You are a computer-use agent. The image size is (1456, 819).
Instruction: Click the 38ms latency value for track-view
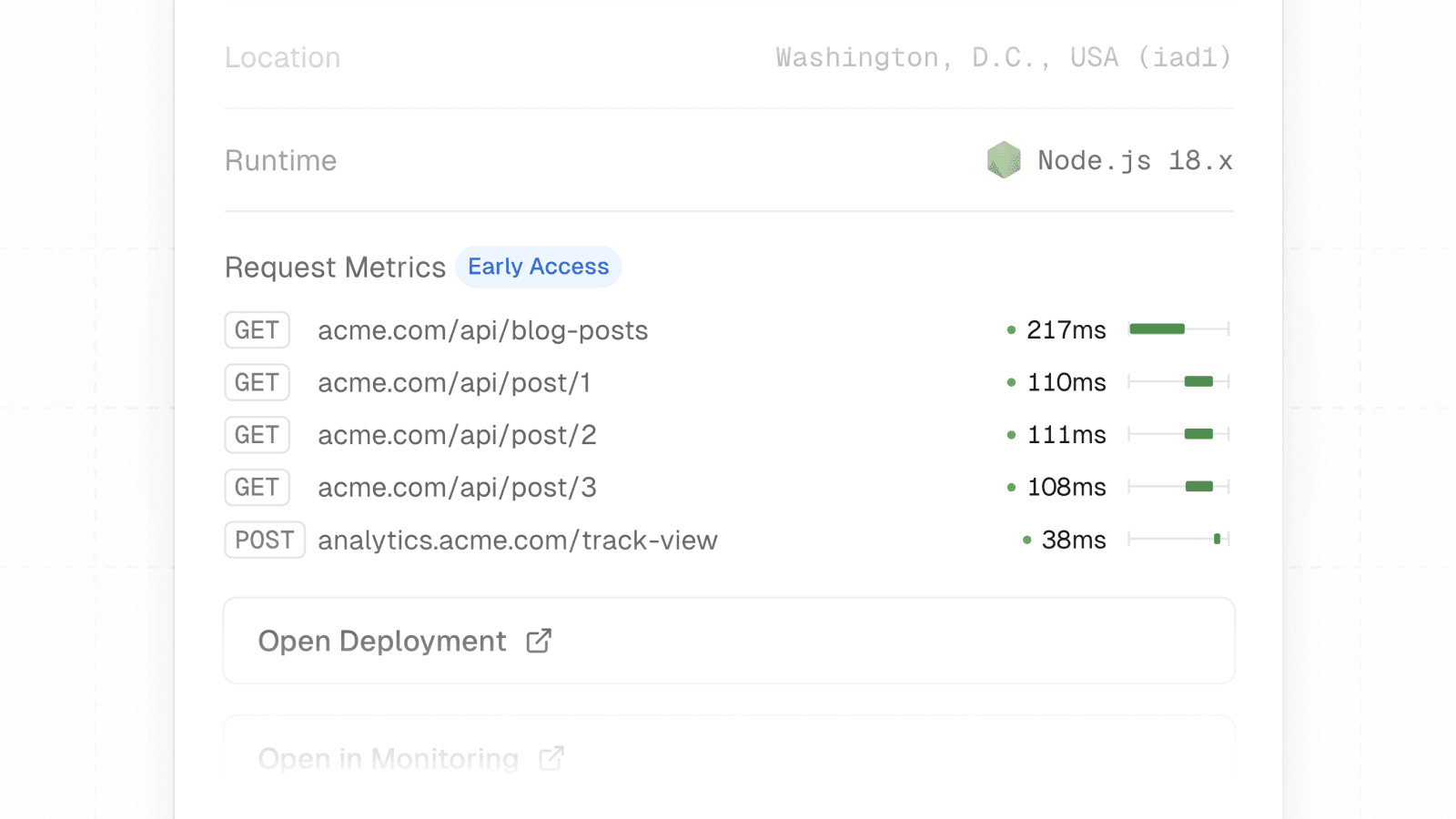coord(1074,539)
